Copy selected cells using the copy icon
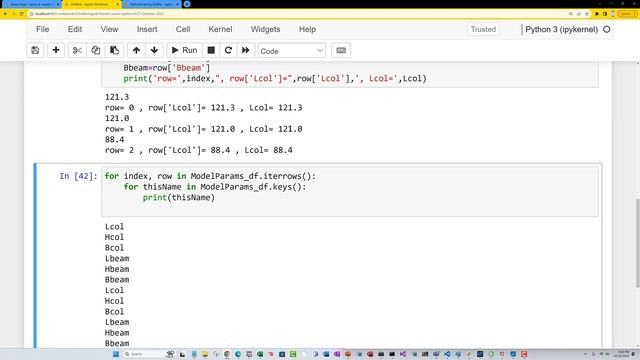 (x=96, y=50)
